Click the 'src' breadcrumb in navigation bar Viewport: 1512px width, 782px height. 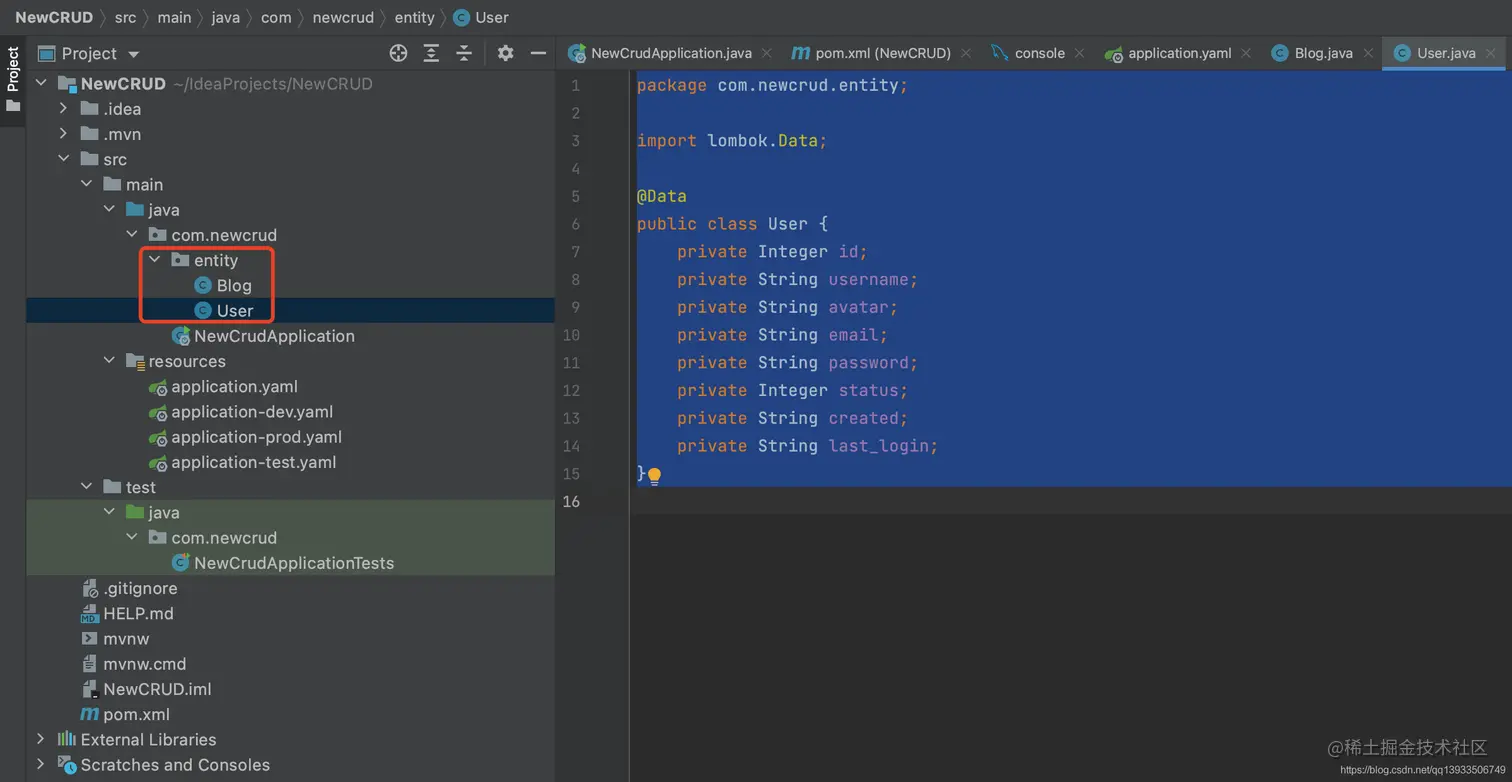(x=125, y=17)
